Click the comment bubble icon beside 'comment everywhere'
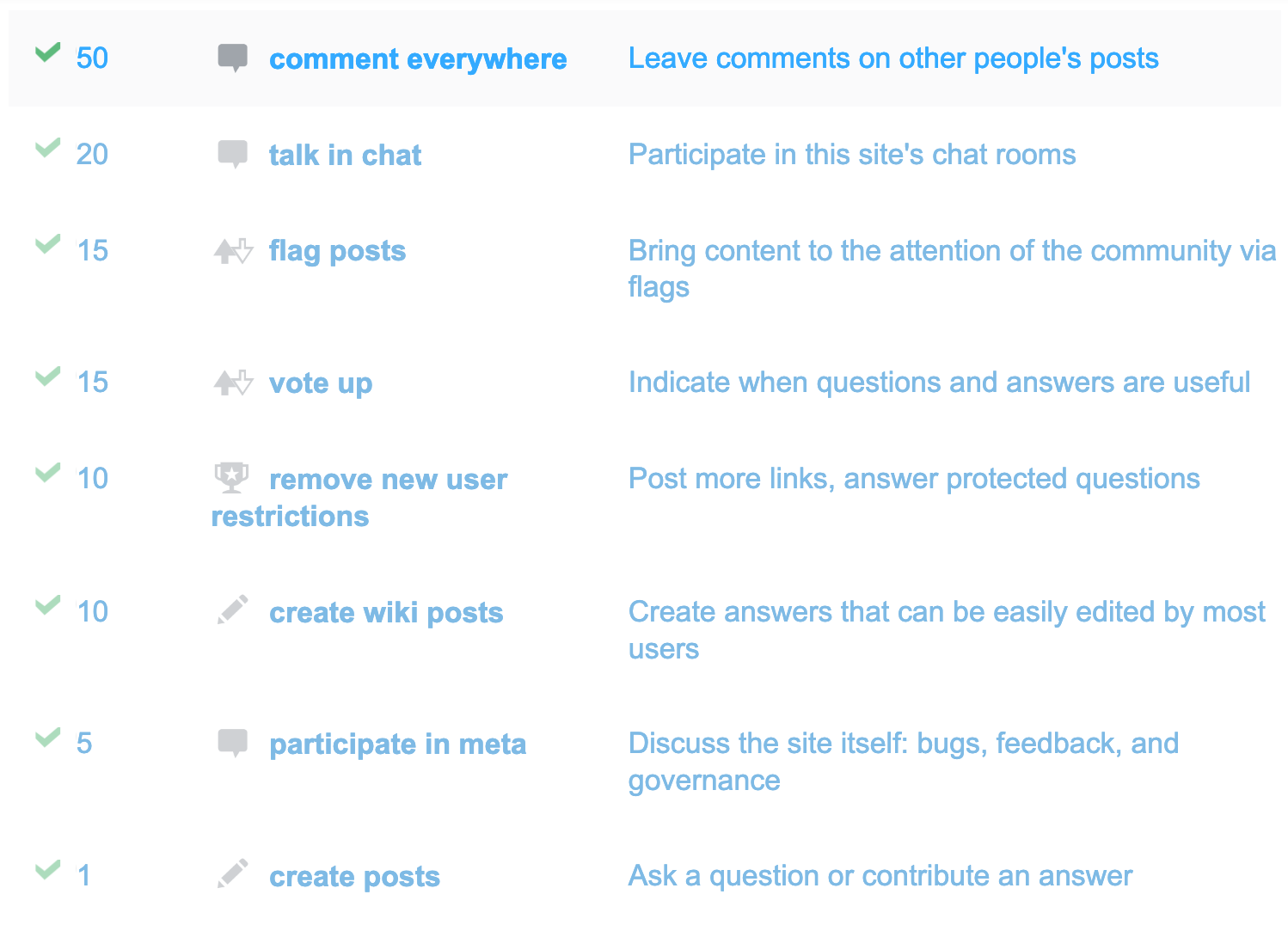 (x=232, y=57)
